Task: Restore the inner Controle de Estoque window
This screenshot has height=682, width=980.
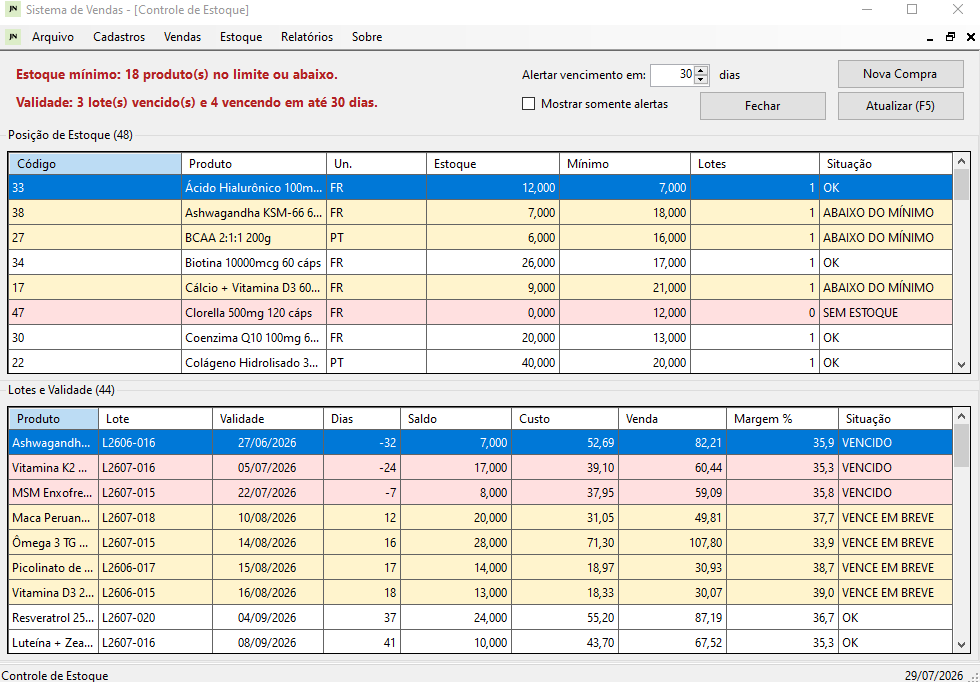Action: click(951, 37)
